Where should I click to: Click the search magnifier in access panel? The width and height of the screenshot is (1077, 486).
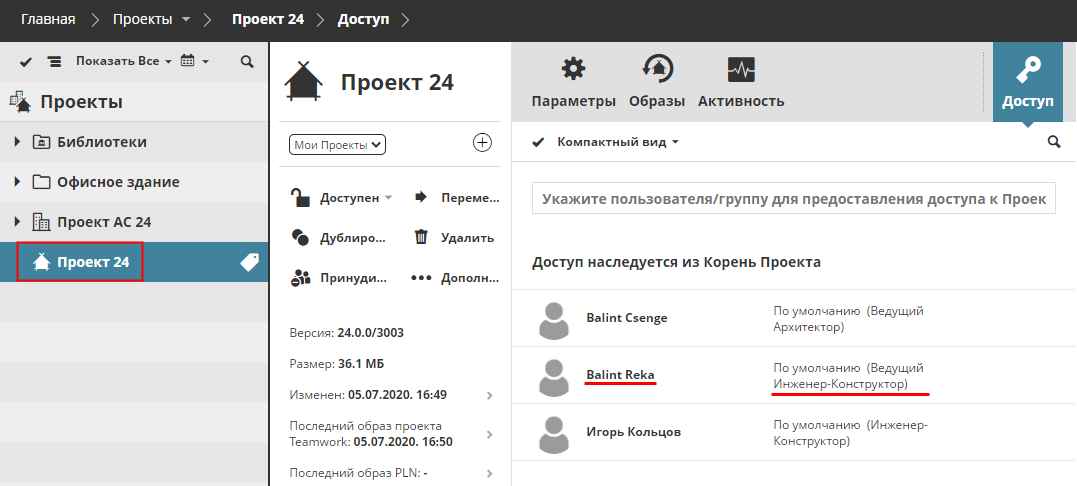pyautogui.click(x=1054, y=142)
